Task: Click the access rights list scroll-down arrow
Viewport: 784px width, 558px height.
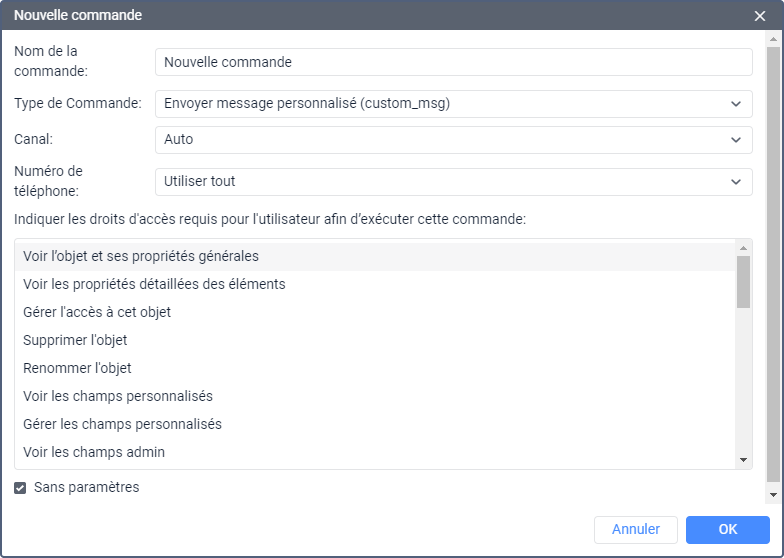Action: 743,459
